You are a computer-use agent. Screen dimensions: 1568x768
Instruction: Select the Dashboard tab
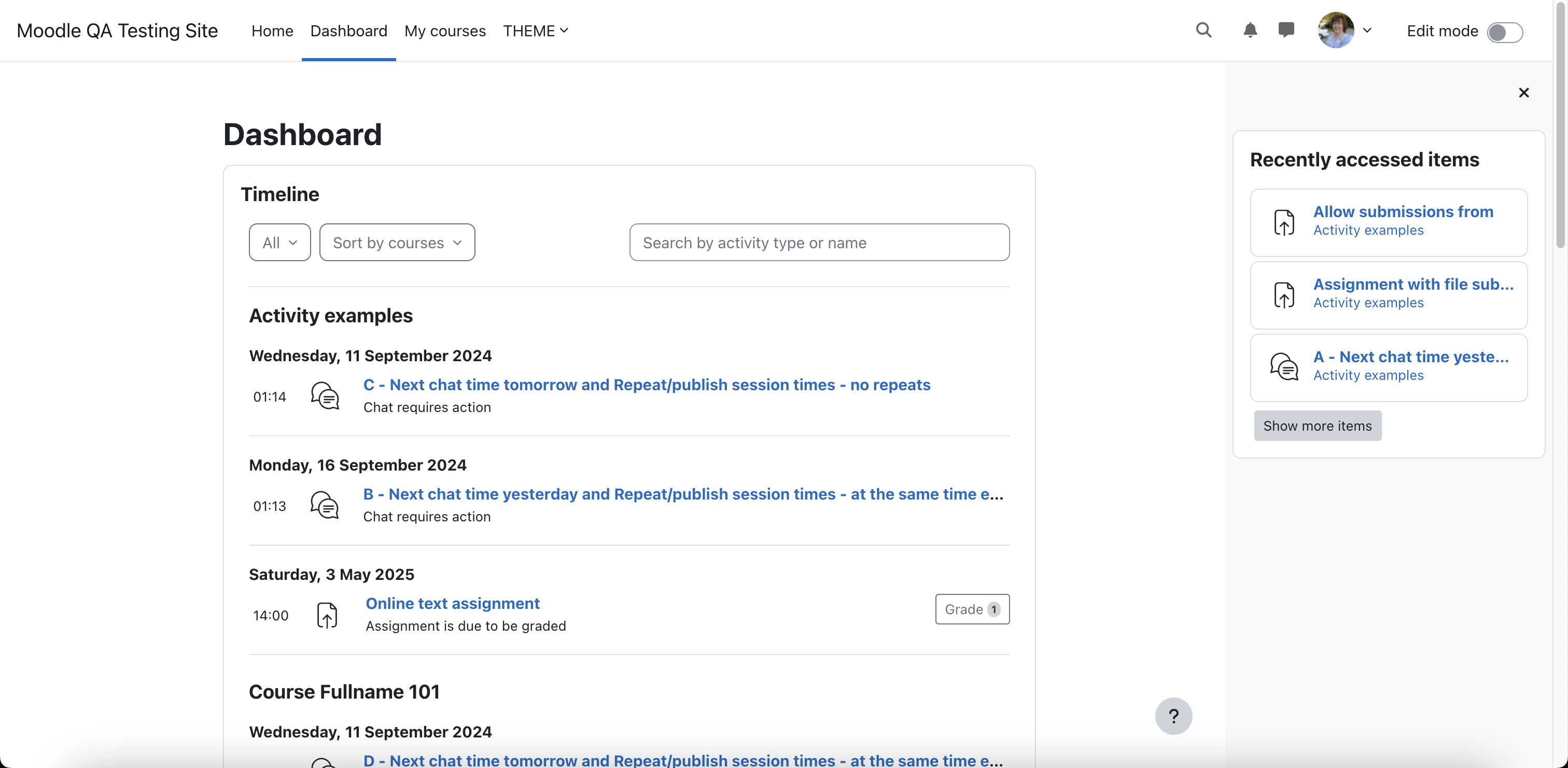pyautogui.click(x=349, y=31)
